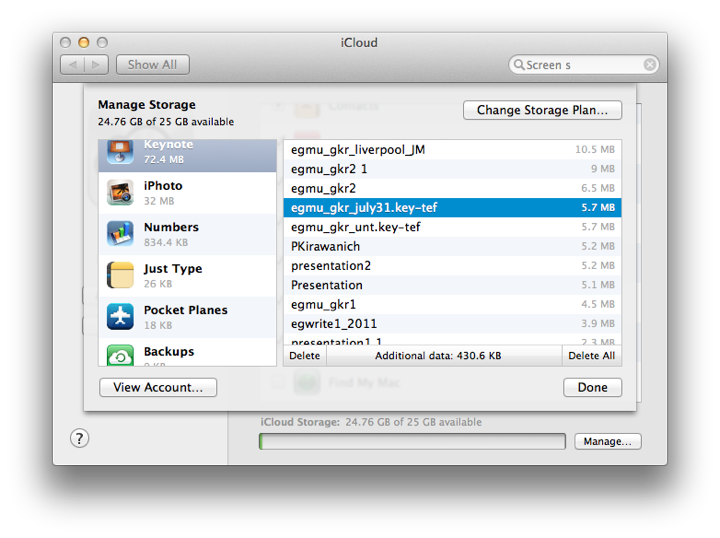Select the Backups entry label

coord(169,352)
